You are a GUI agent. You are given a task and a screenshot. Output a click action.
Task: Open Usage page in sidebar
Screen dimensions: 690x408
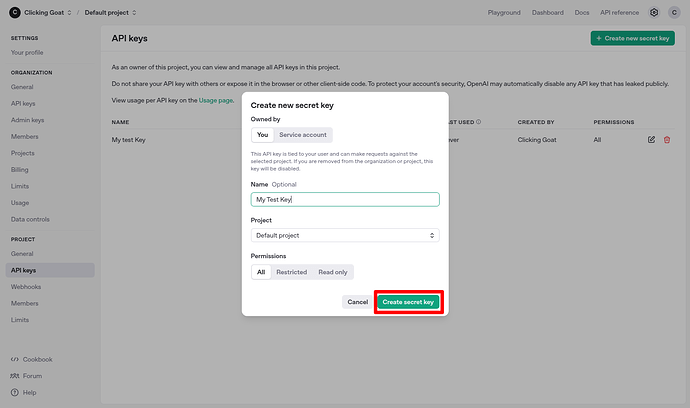tap(20, 202)
